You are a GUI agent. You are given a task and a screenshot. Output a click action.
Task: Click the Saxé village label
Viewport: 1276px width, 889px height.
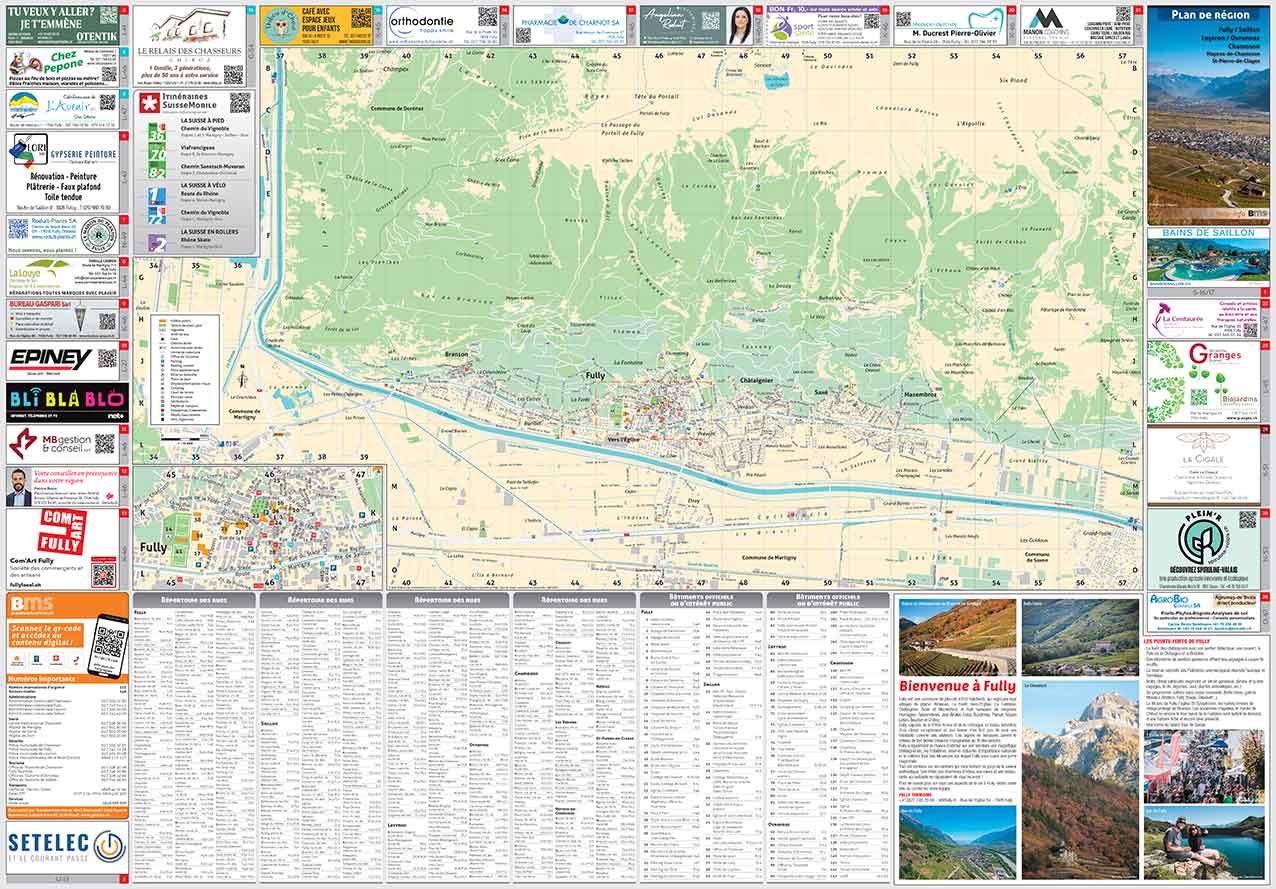[x=821, y=393]
